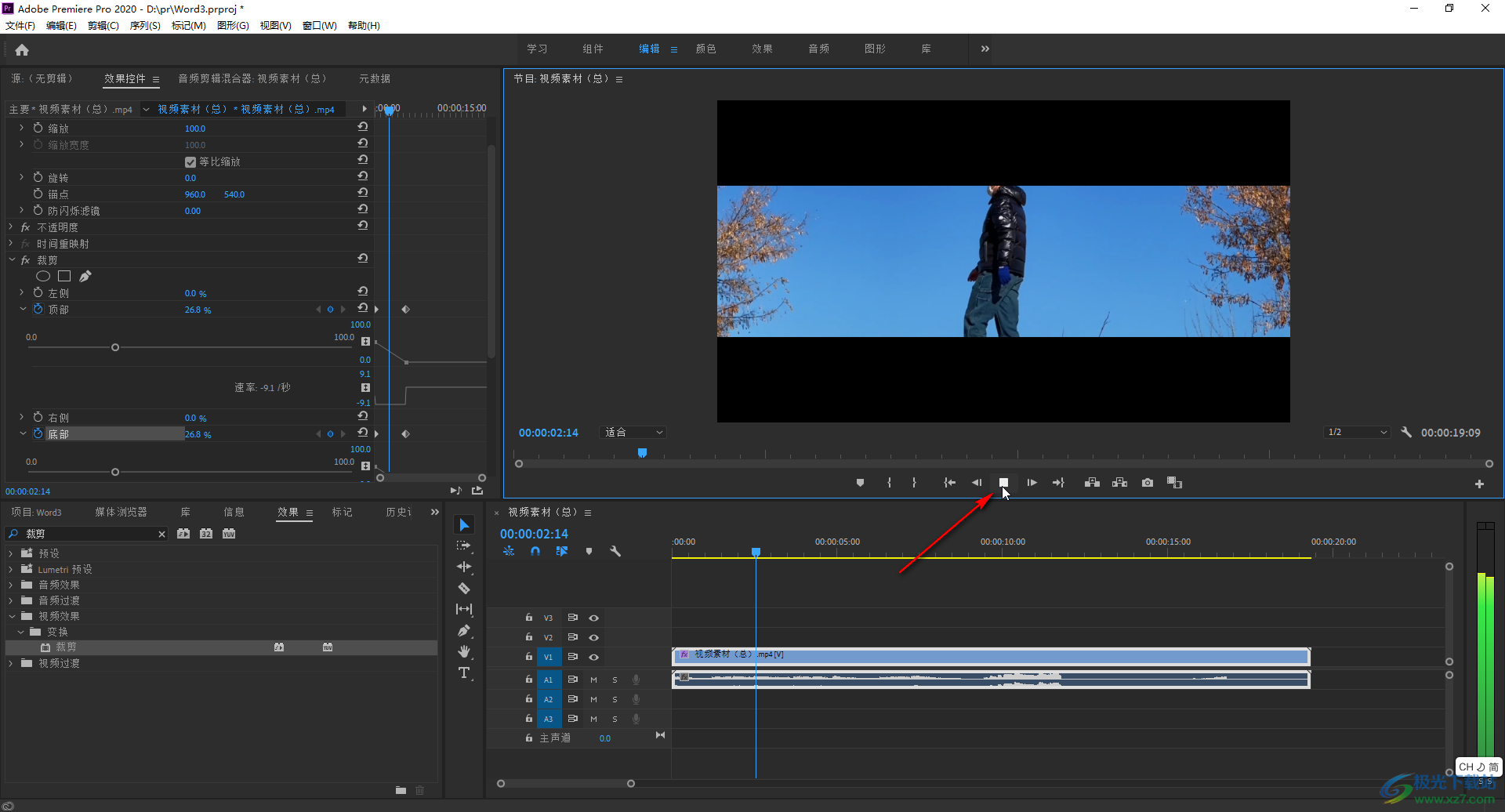Expand the 视频过渡 folder
The height and width of the screenshot is (812, 1505).
[11, 663]
